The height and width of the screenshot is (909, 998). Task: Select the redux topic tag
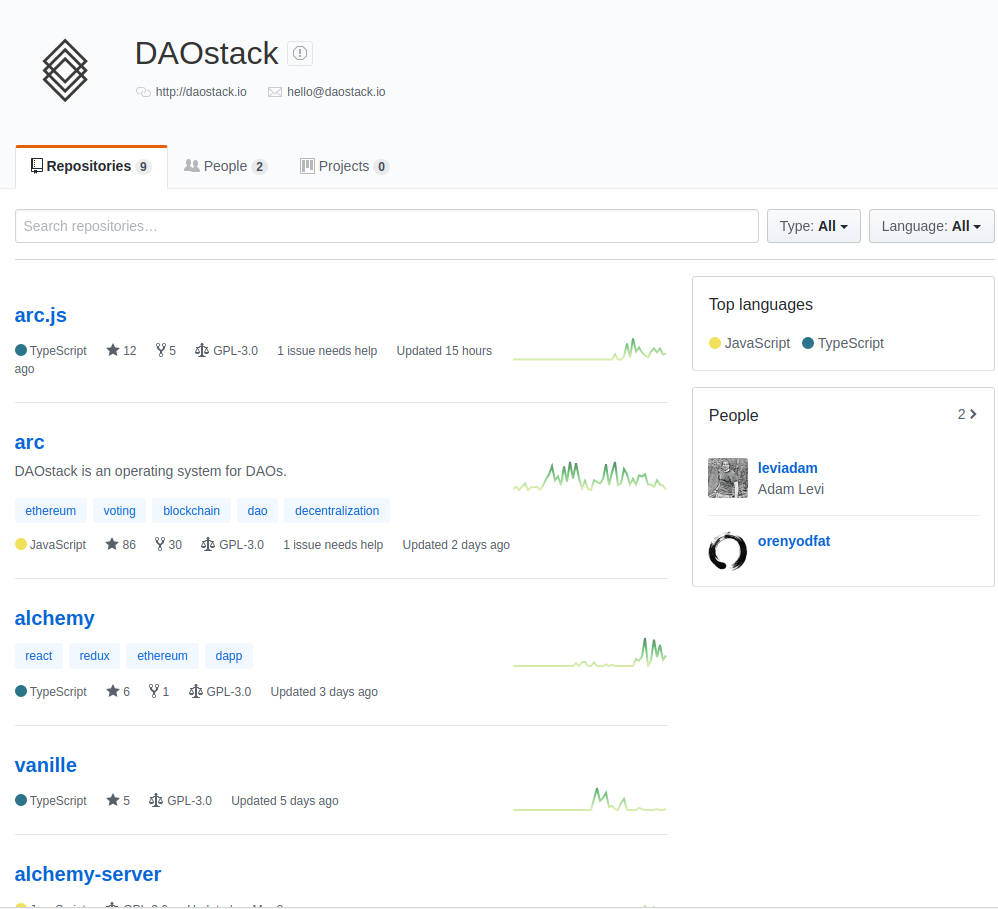coord(95,656)
